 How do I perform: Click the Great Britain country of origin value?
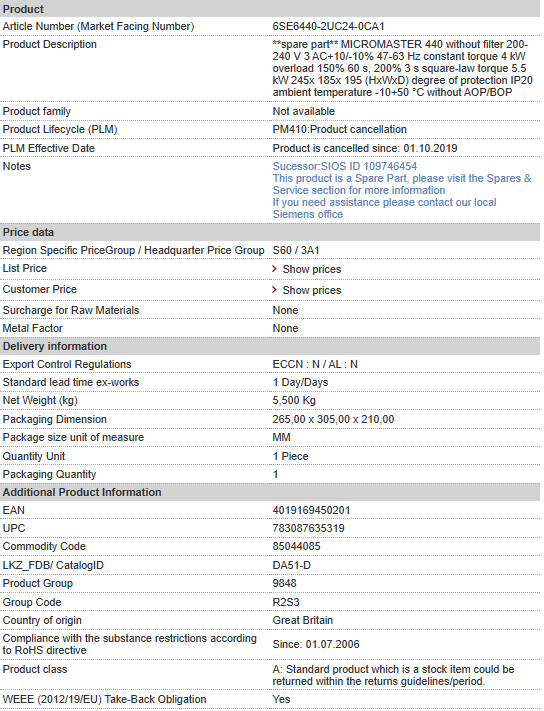[x=302, y=620]
